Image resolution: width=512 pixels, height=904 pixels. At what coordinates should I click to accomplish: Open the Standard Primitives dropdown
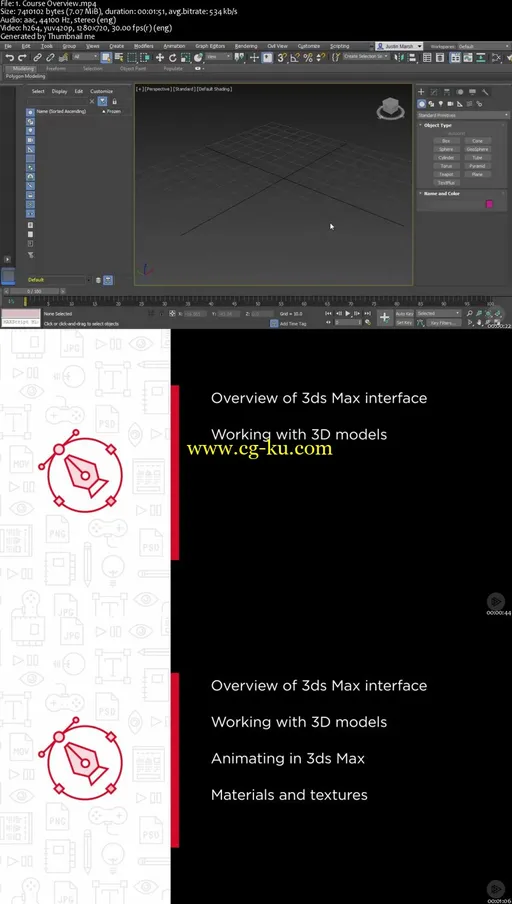tap(462, 115)
